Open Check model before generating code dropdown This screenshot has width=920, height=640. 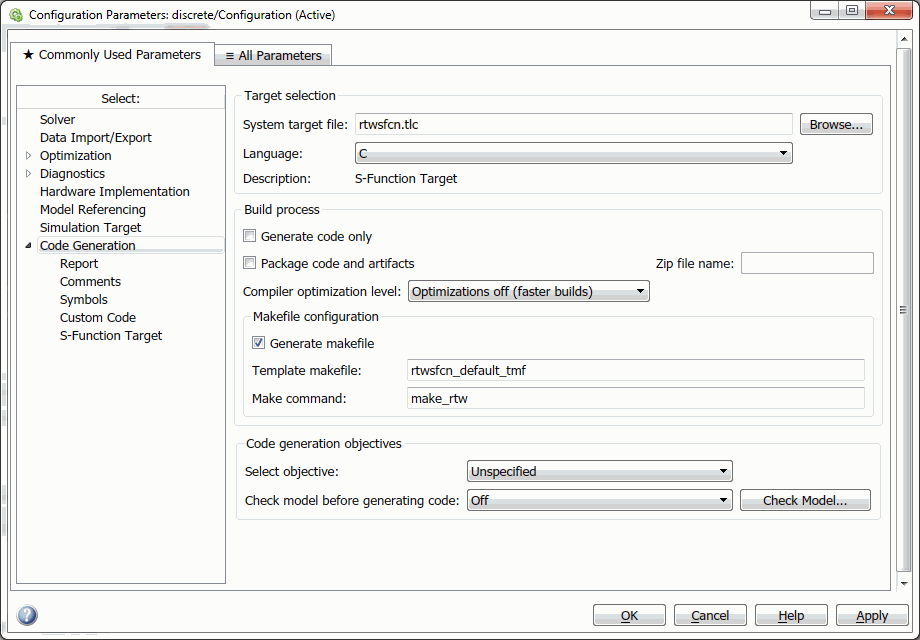tap(600, 500)
